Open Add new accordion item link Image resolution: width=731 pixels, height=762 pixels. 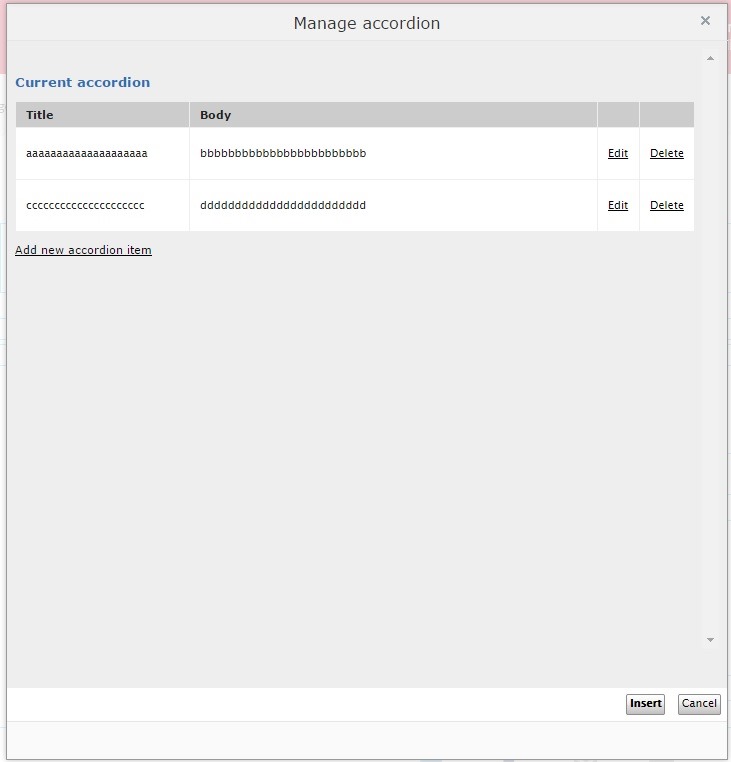tap(83, 250)
